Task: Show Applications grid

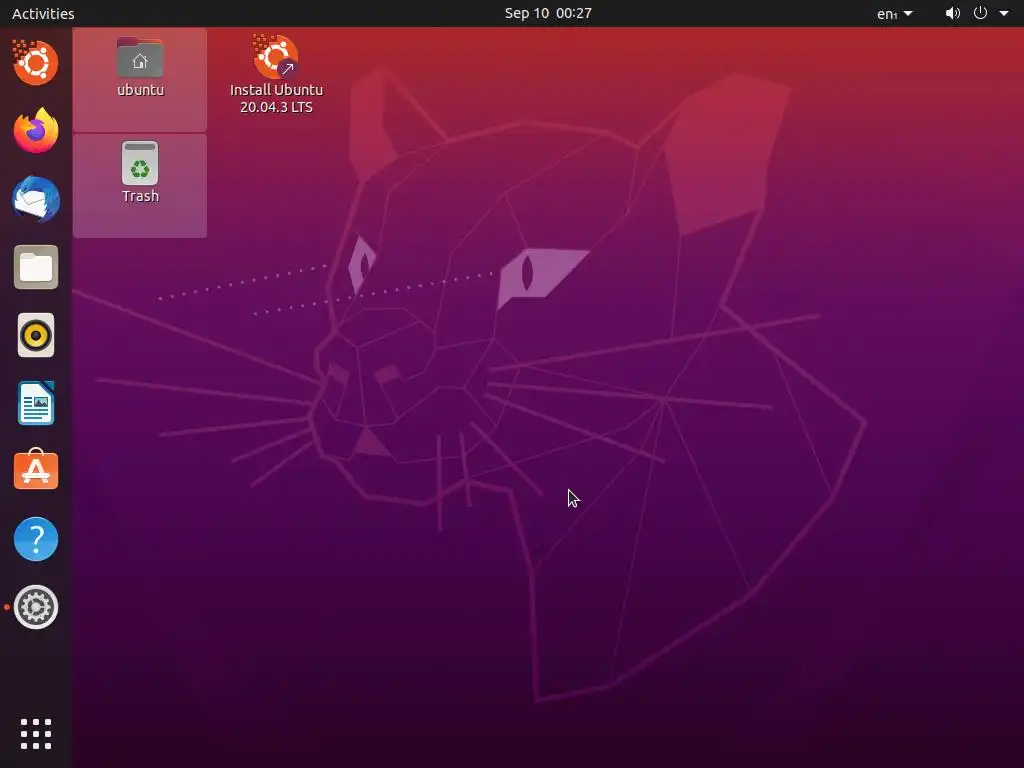Action: 36,734
